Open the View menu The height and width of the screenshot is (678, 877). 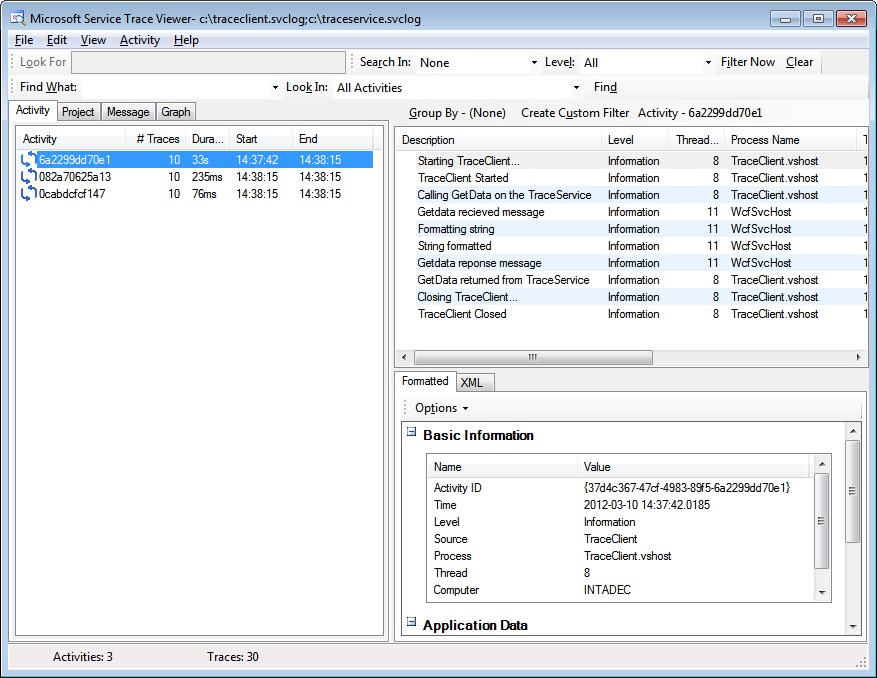pos(93,40)
